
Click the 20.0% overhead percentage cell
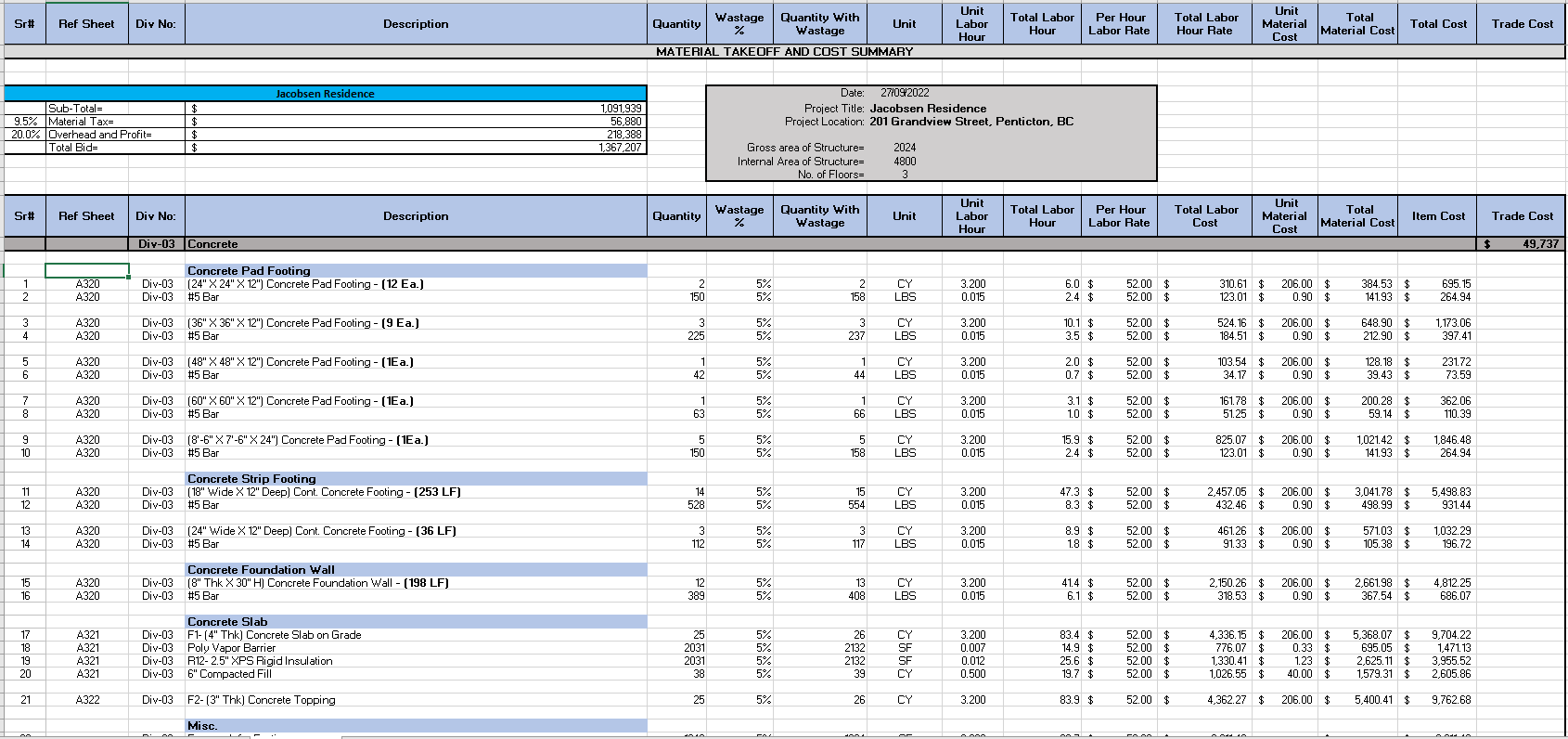(x=25, y=135)
